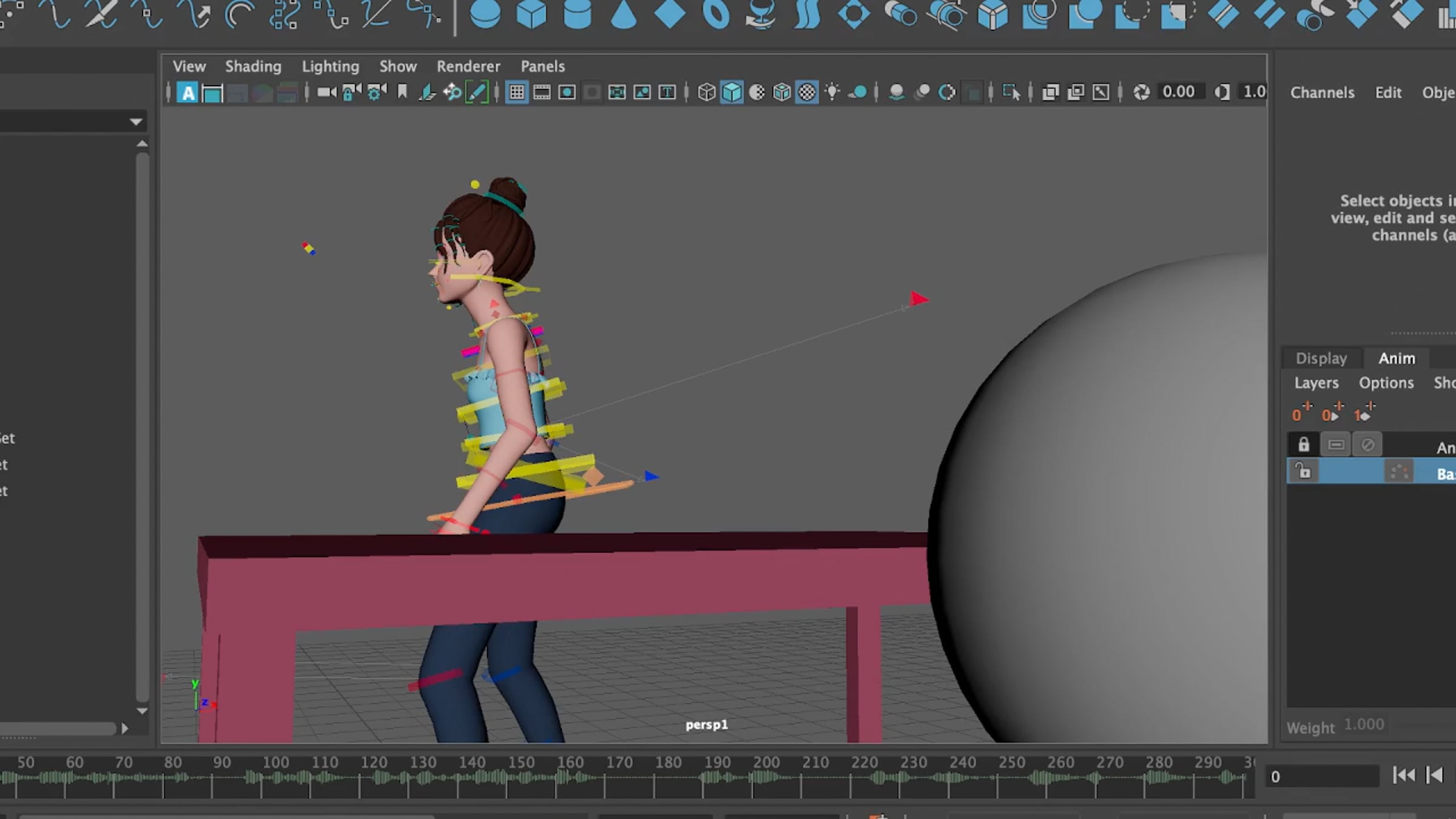The width and height of the screenshot is (1456, 819).
Task: Click the polygon torus shelf icon
Action: (716, 15)
